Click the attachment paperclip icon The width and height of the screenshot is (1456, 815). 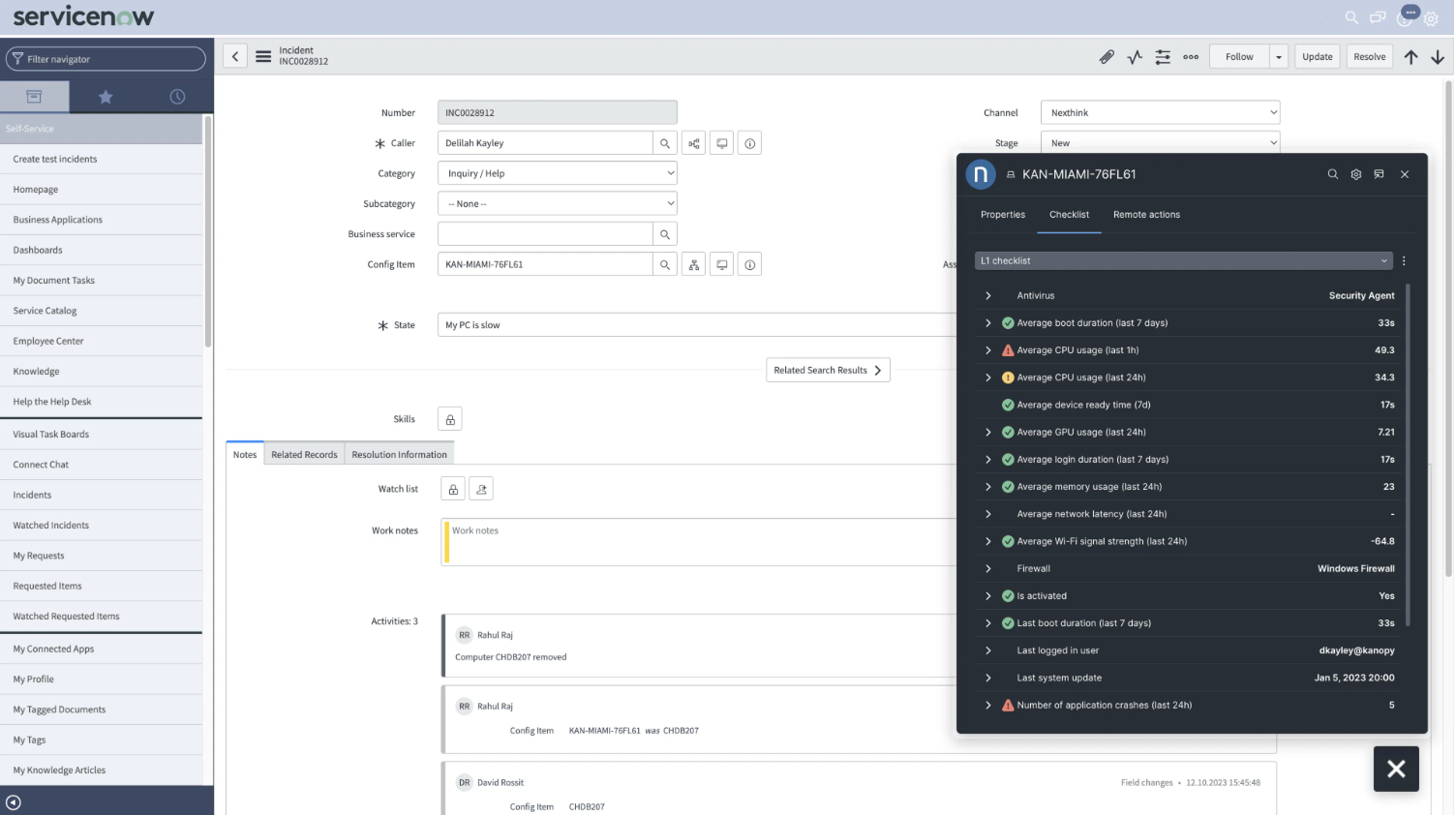1107,57
